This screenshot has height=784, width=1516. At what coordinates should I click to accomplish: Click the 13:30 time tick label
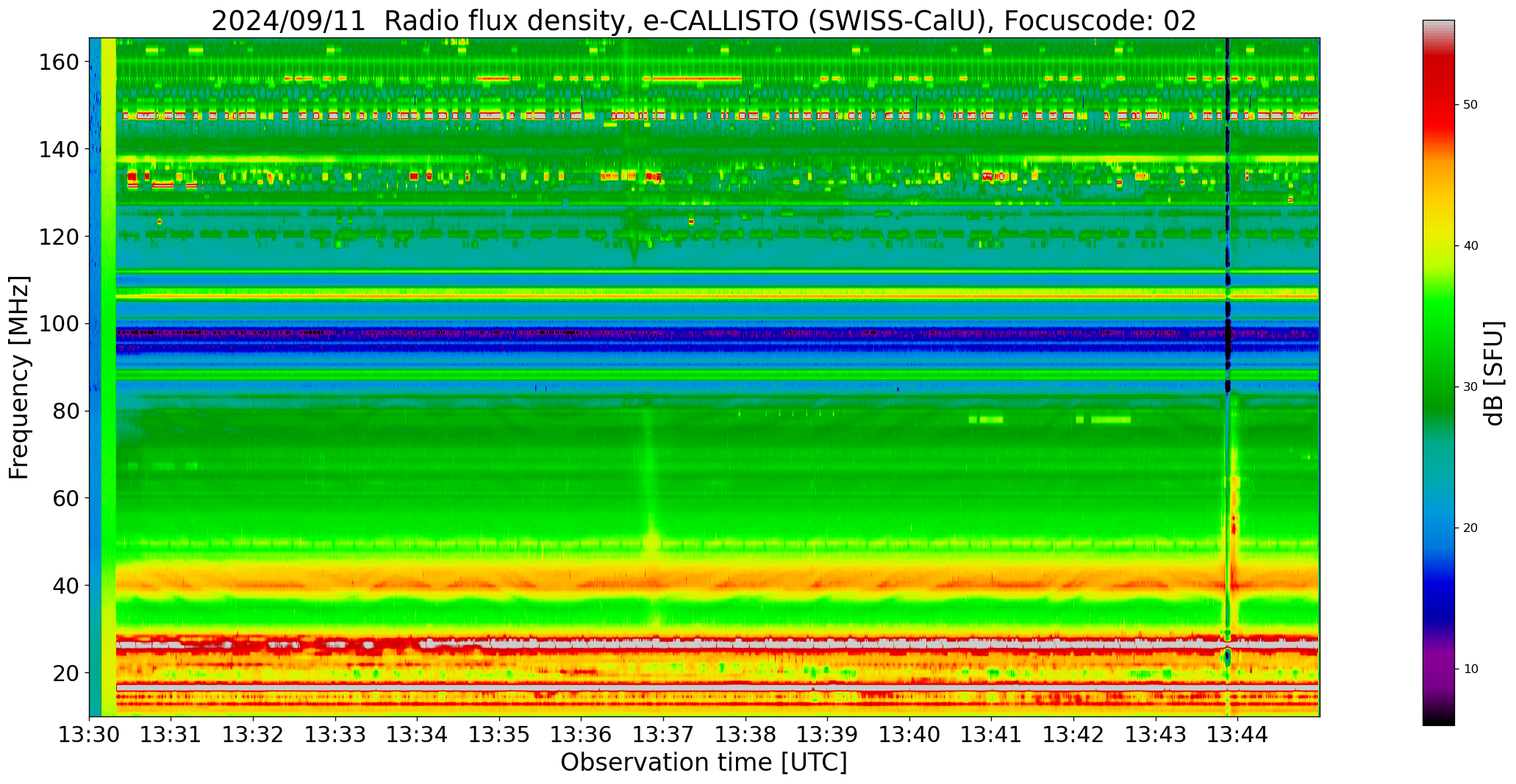[90, 735]
